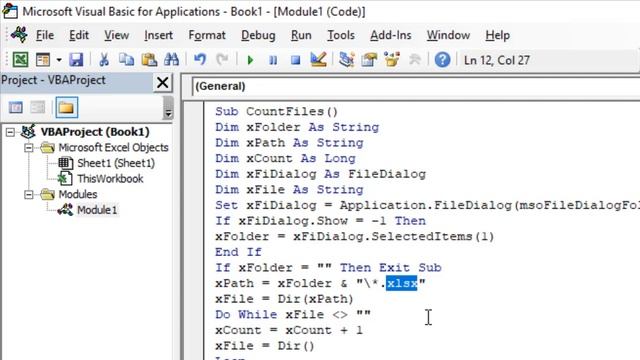Select Sheet1 (Sheet1) in project tree

click(116, 163)
